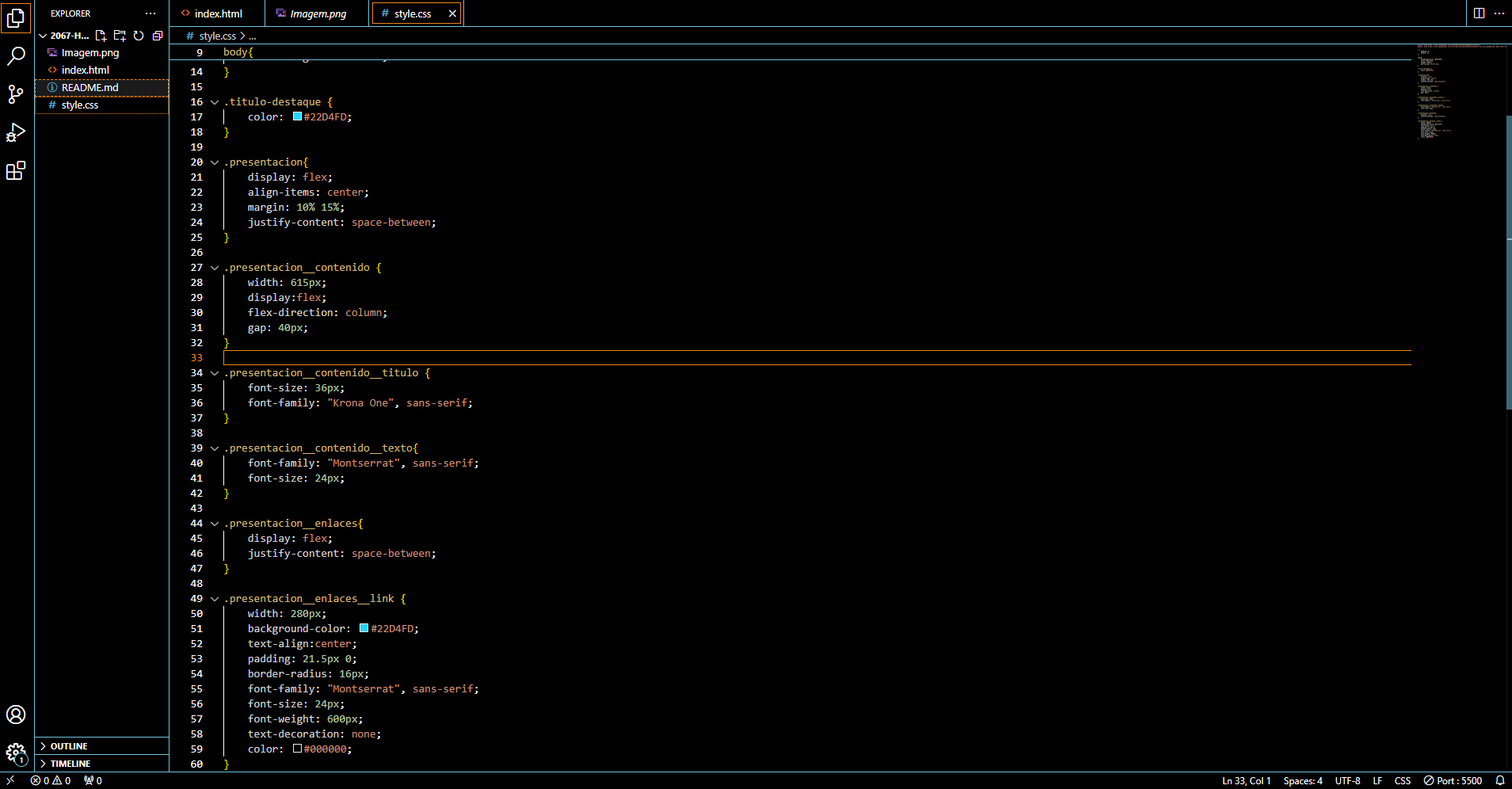The image size is (1512, 789).
Task: Open the Run and Debug view
Action: (16, 132)
